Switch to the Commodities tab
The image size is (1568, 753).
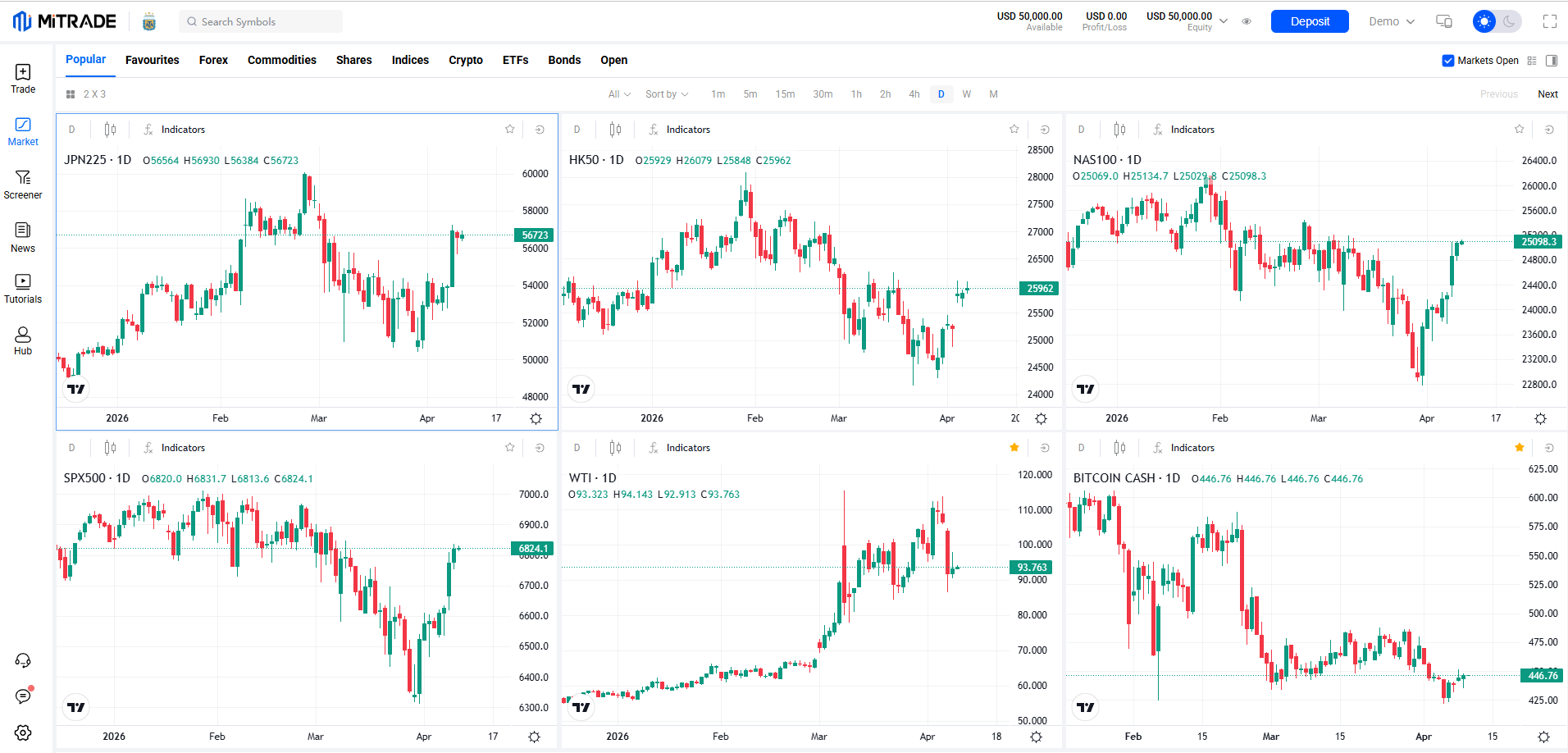tap(281, 60)
